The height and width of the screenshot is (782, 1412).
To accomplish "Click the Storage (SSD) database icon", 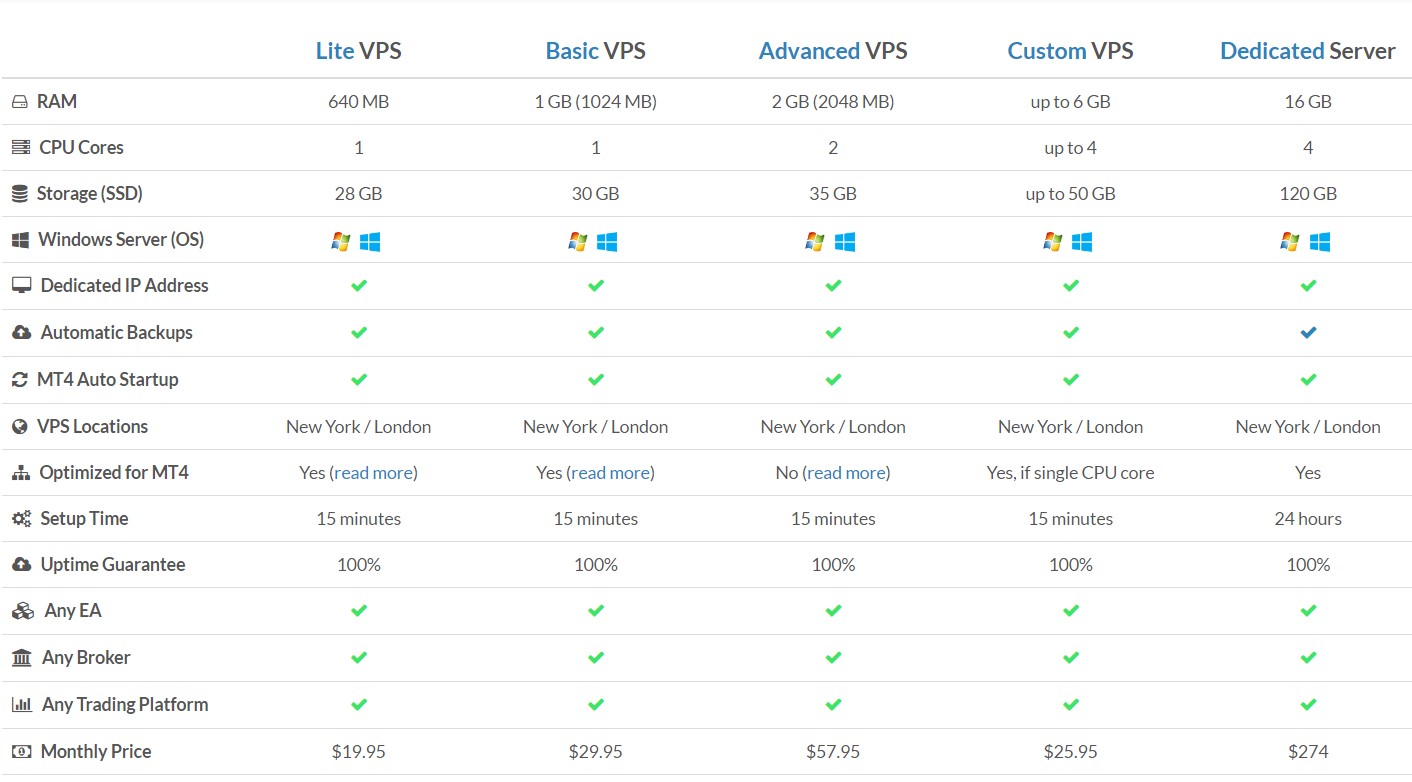I will click(20, 194).
